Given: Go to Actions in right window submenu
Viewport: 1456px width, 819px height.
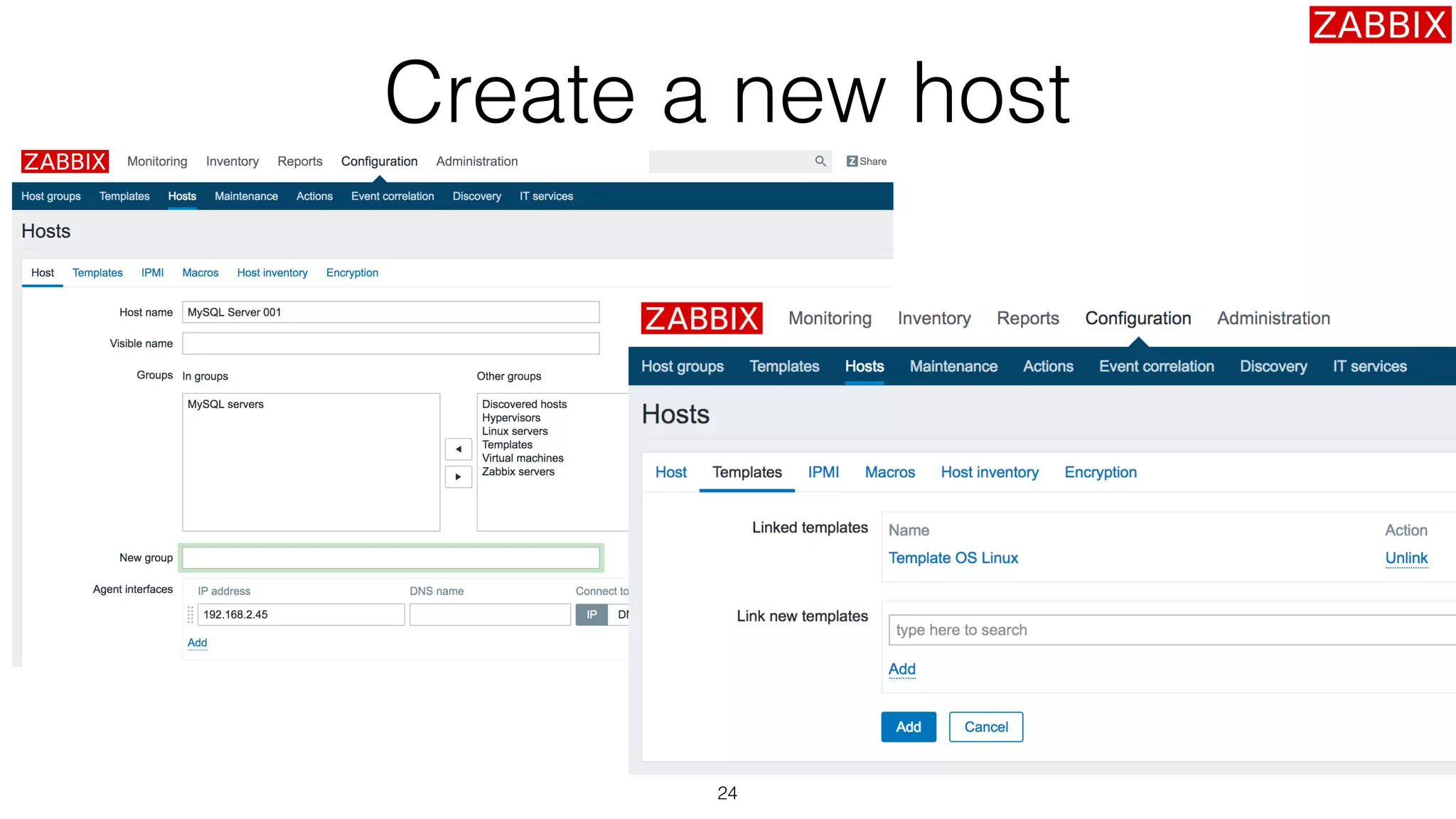Looking at the screenshot, I should tap(1049, 366).
